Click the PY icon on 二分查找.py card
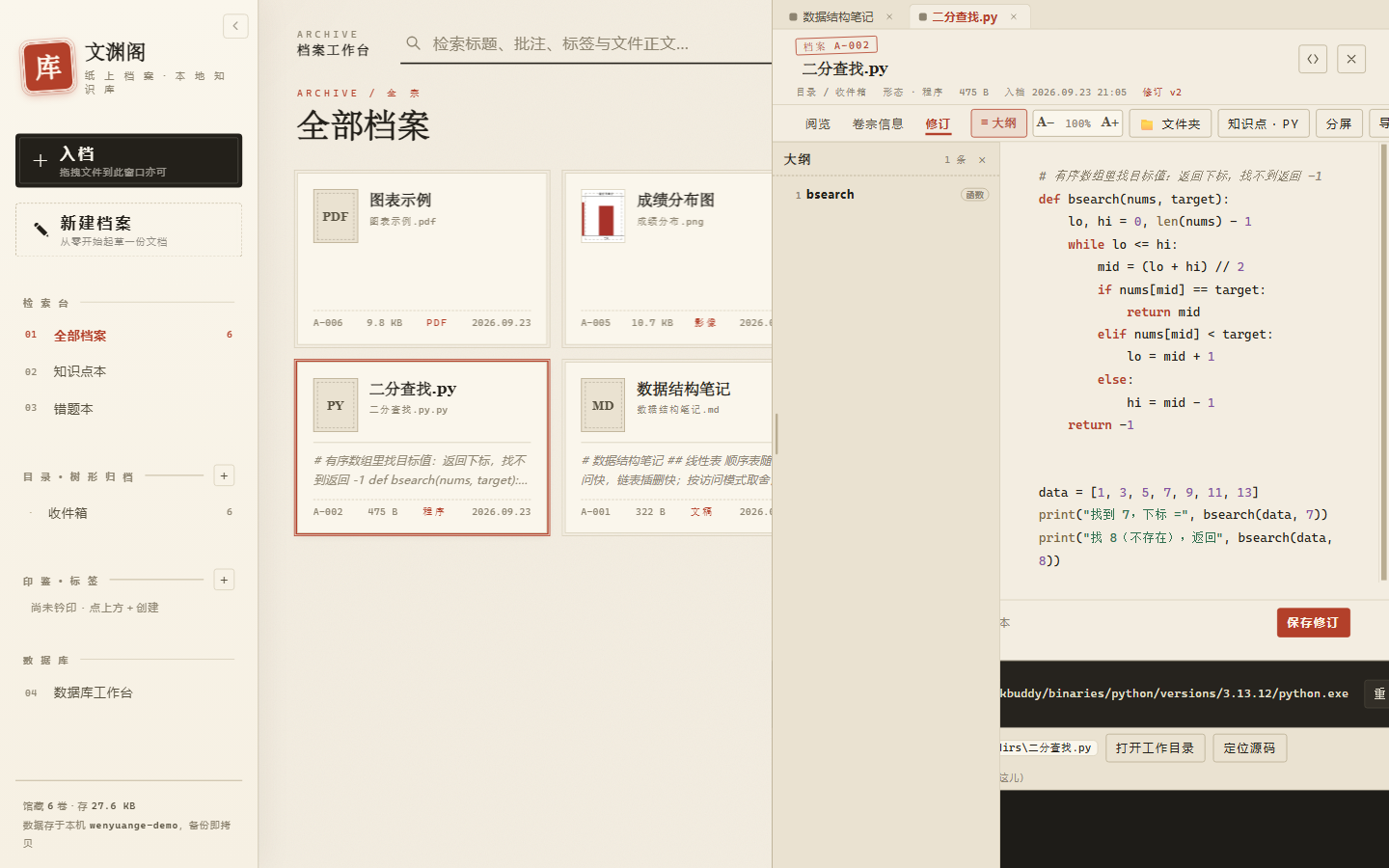Viewport: 1389px width, 868px height. pyautogui.click(x=336, y=405)
